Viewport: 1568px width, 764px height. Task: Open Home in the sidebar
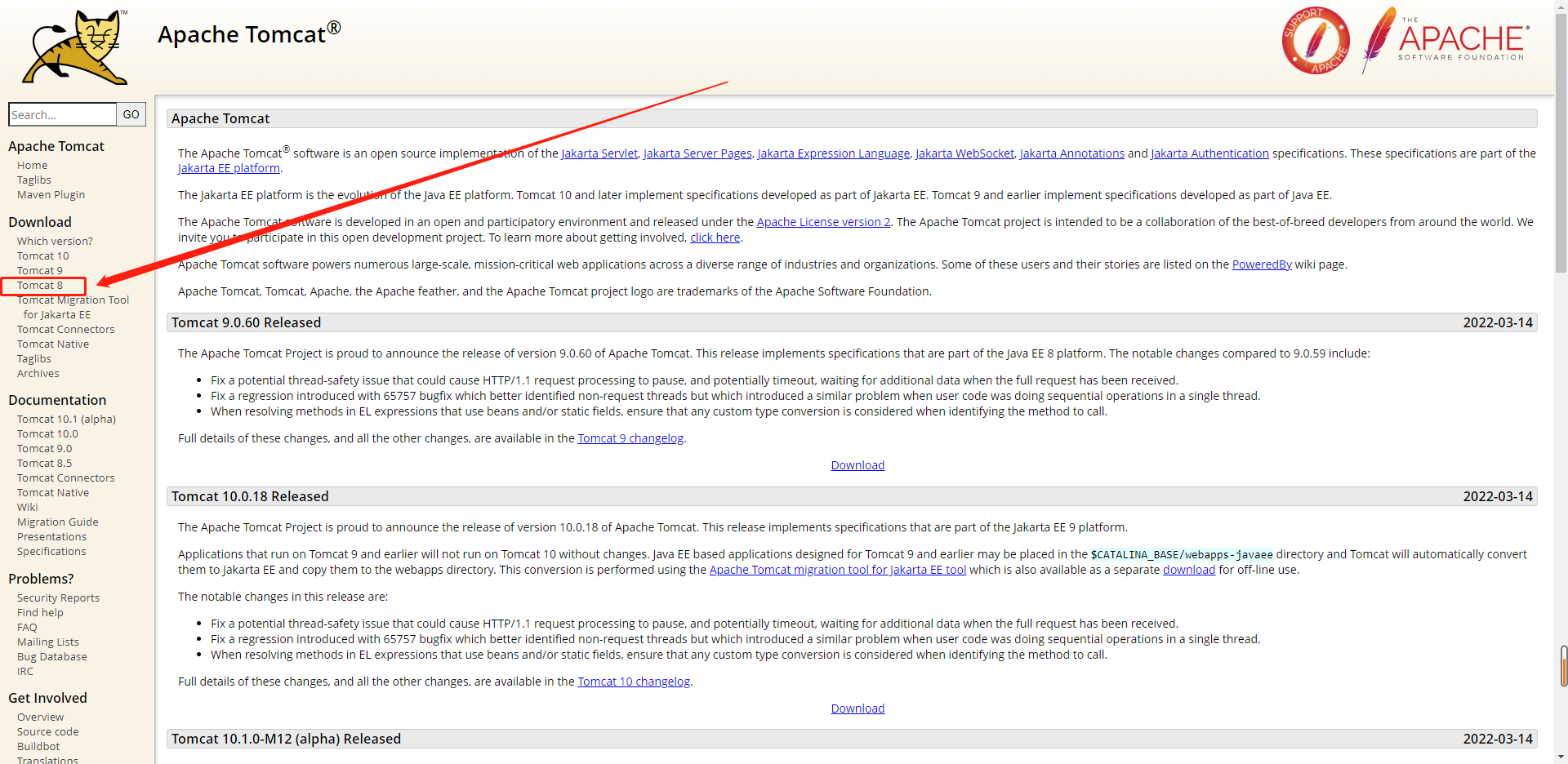coord(33,165)
